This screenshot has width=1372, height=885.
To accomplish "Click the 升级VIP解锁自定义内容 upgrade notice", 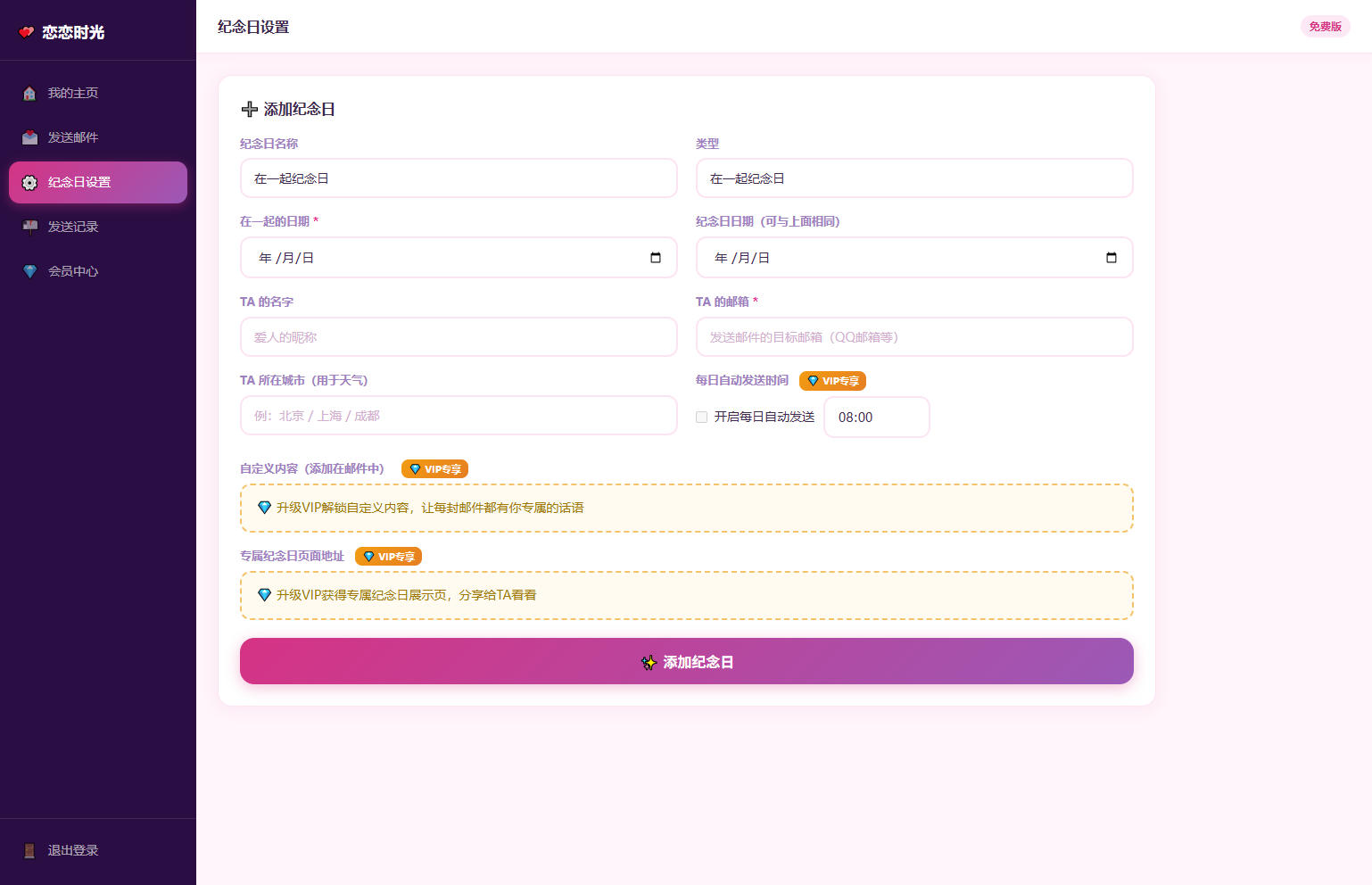I will (x=687, y=508).
